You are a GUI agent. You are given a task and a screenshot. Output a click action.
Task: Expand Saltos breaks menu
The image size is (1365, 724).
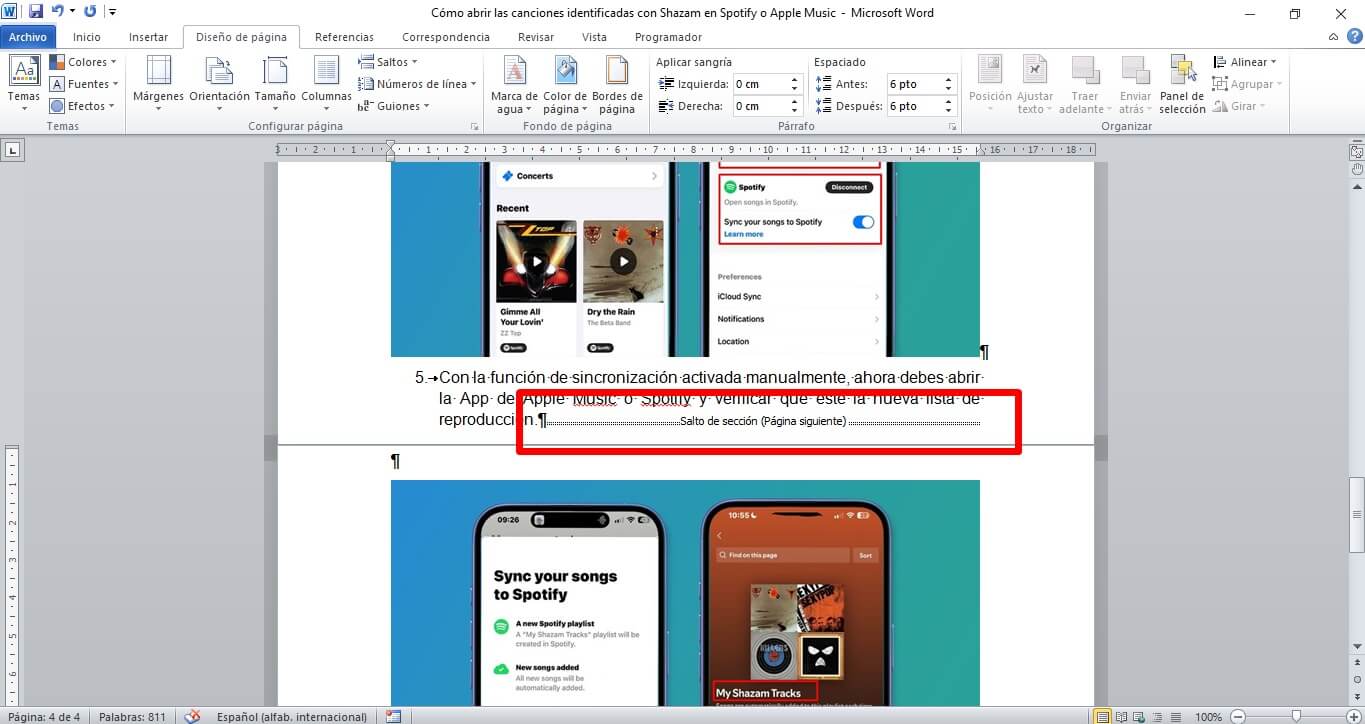tap(389, 62)
